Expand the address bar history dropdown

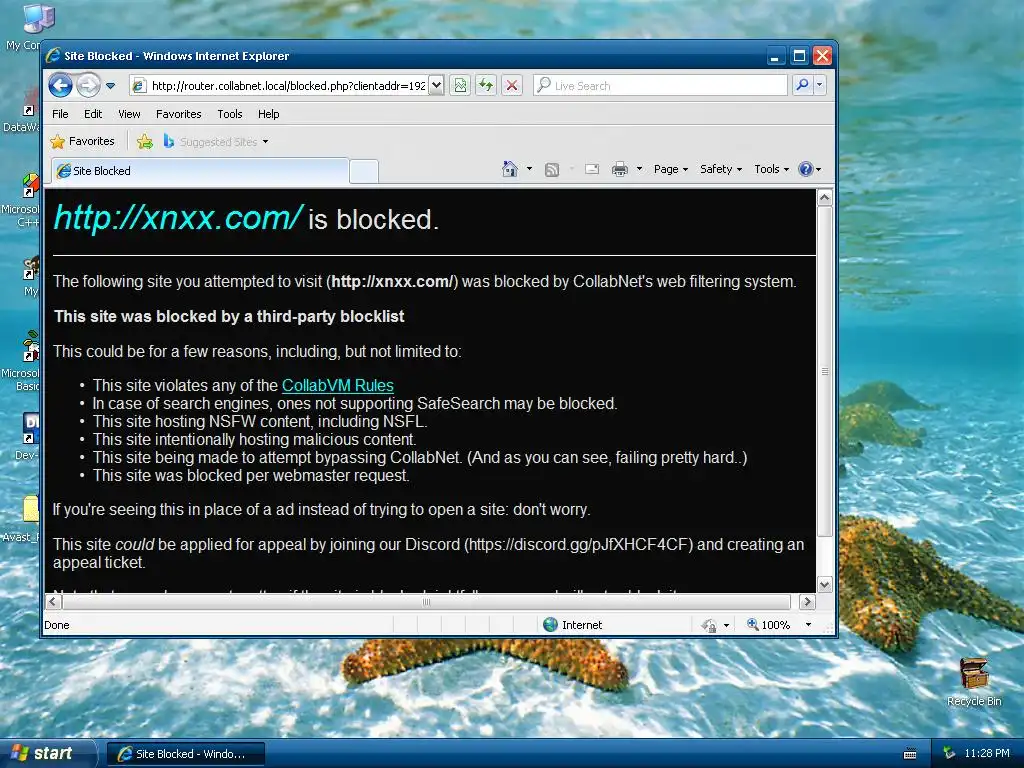[437, 86]
